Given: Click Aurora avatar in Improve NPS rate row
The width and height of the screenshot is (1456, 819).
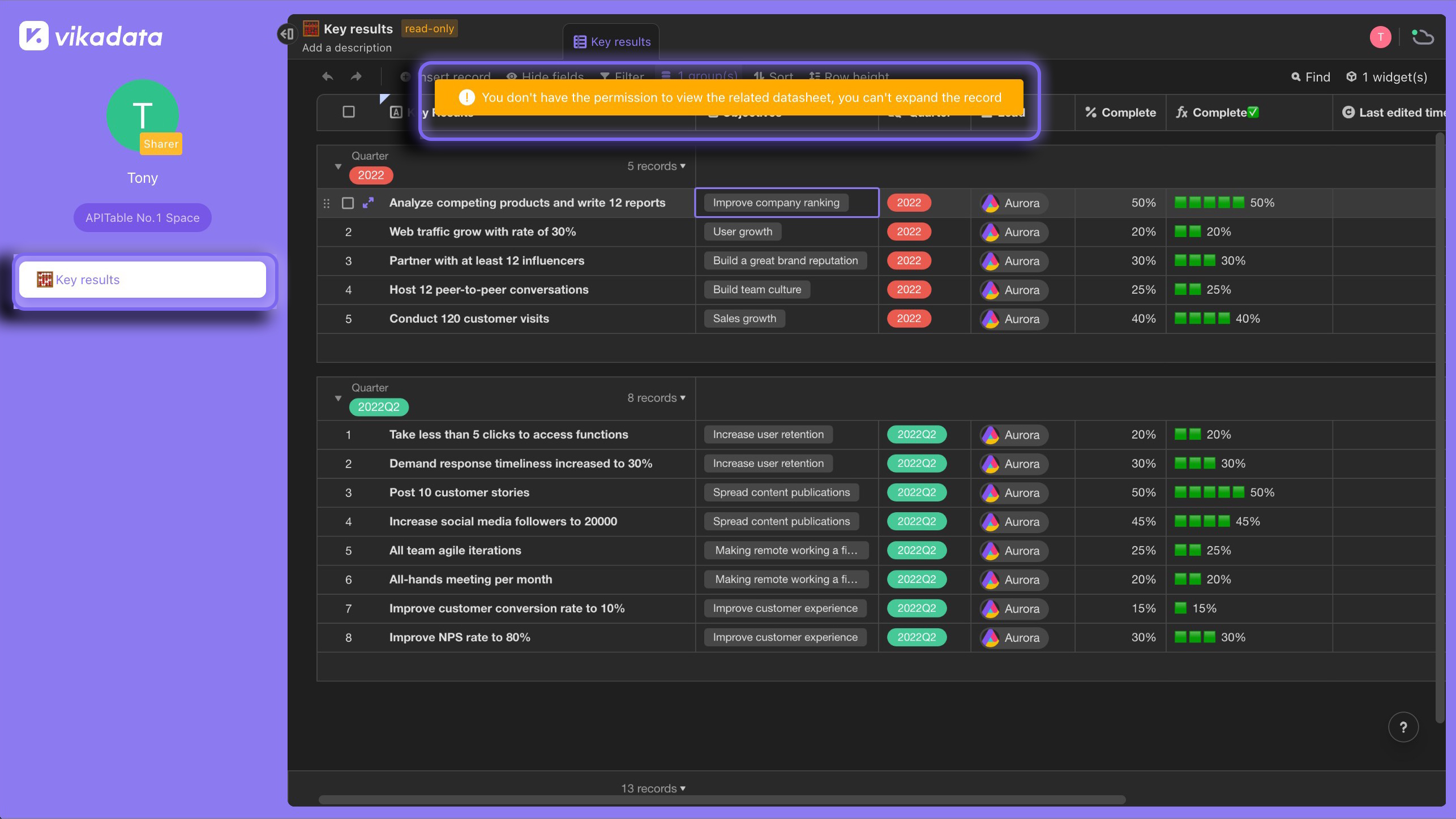Looking at the screenshot, I should pos(990,638).
